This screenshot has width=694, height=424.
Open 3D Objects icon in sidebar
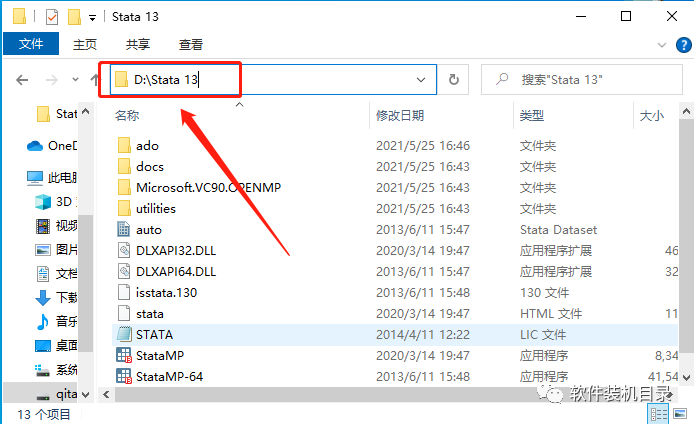(43, 202)
